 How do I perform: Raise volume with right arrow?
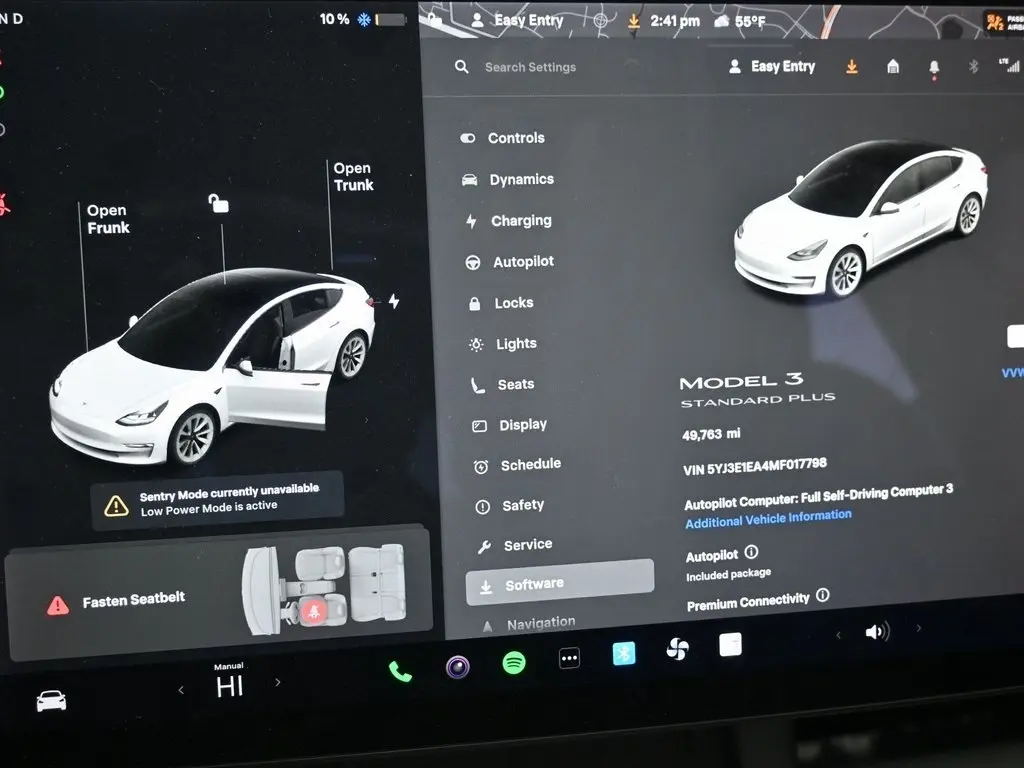click(x=919, y=628)
